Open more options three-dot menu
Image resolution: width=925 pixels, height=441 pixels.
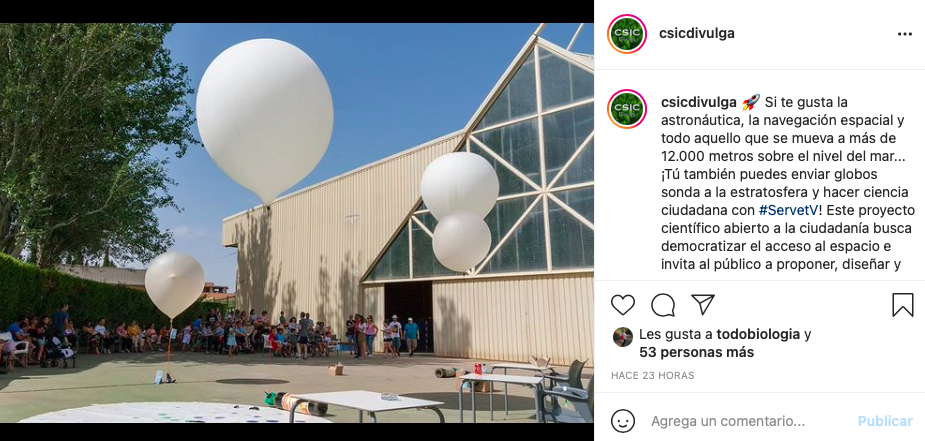905,34
